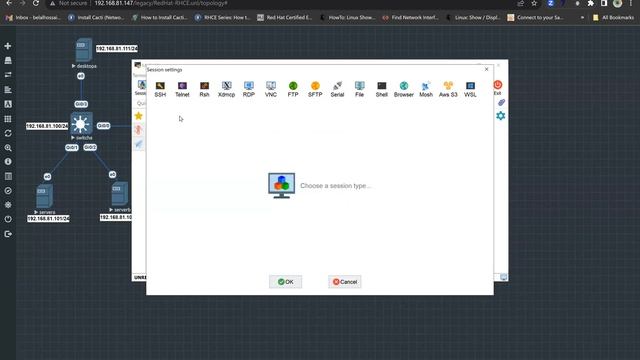Open All Bookmarks folder
The width and height of the screenshot is (640, 360).
tap(613, 18)
